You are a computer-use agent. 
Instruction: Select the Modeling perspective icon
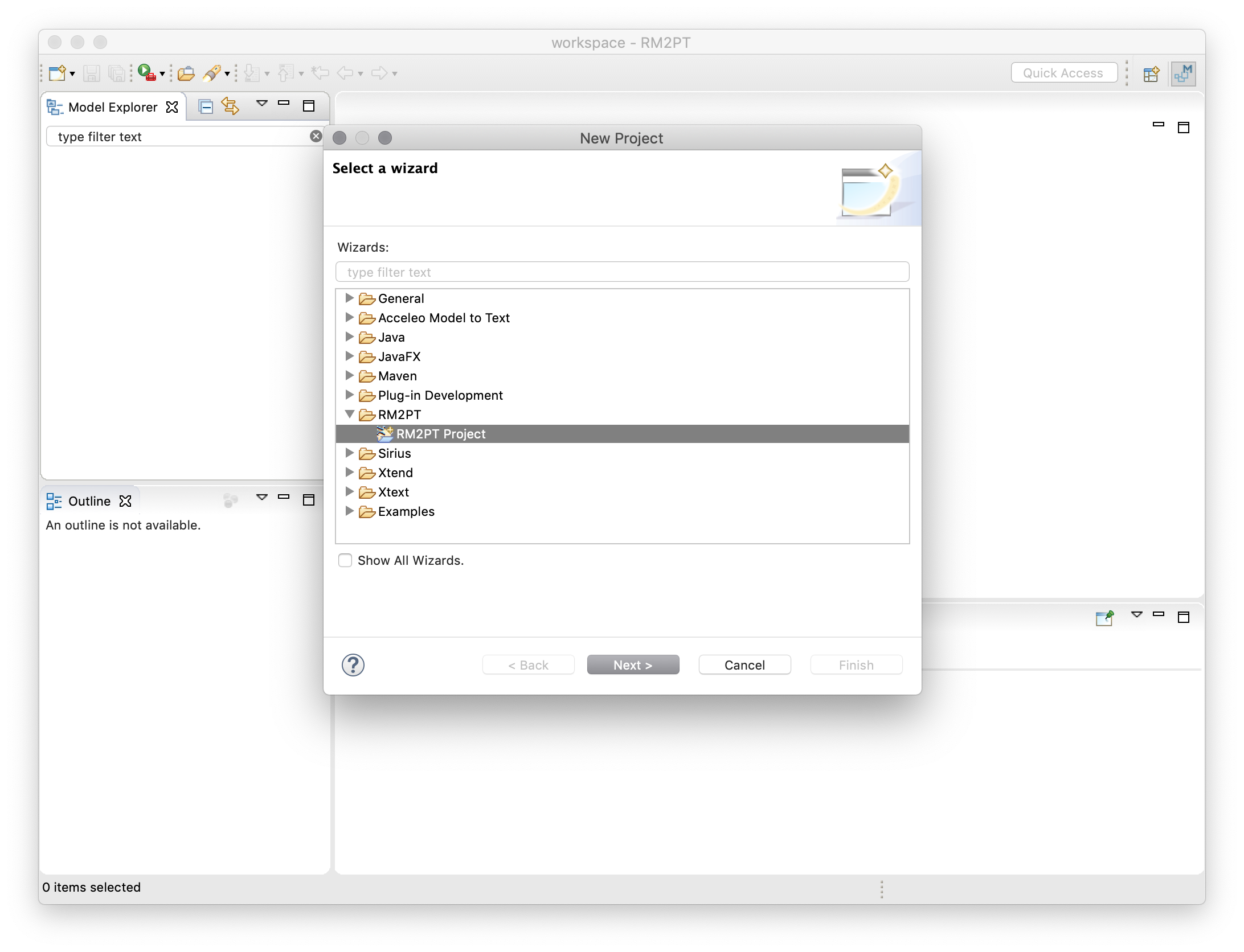pos(1183,73)
